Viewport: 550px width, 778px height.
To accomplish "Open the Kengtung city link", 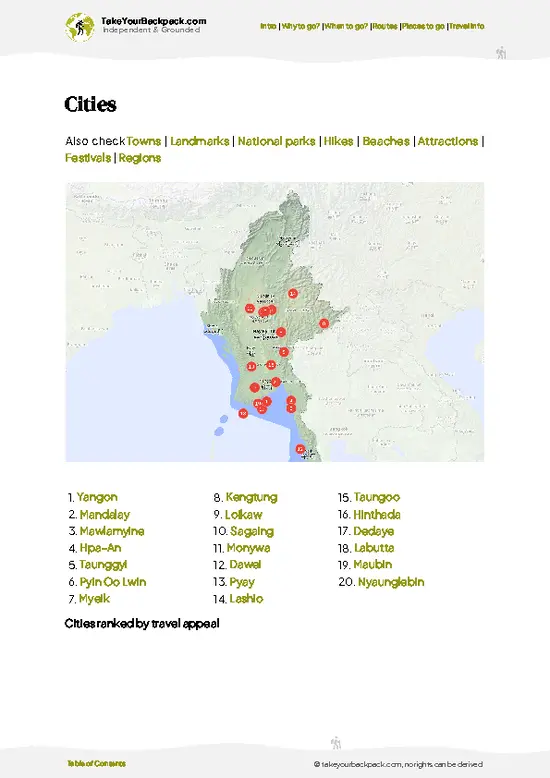I will pos(252,497).
